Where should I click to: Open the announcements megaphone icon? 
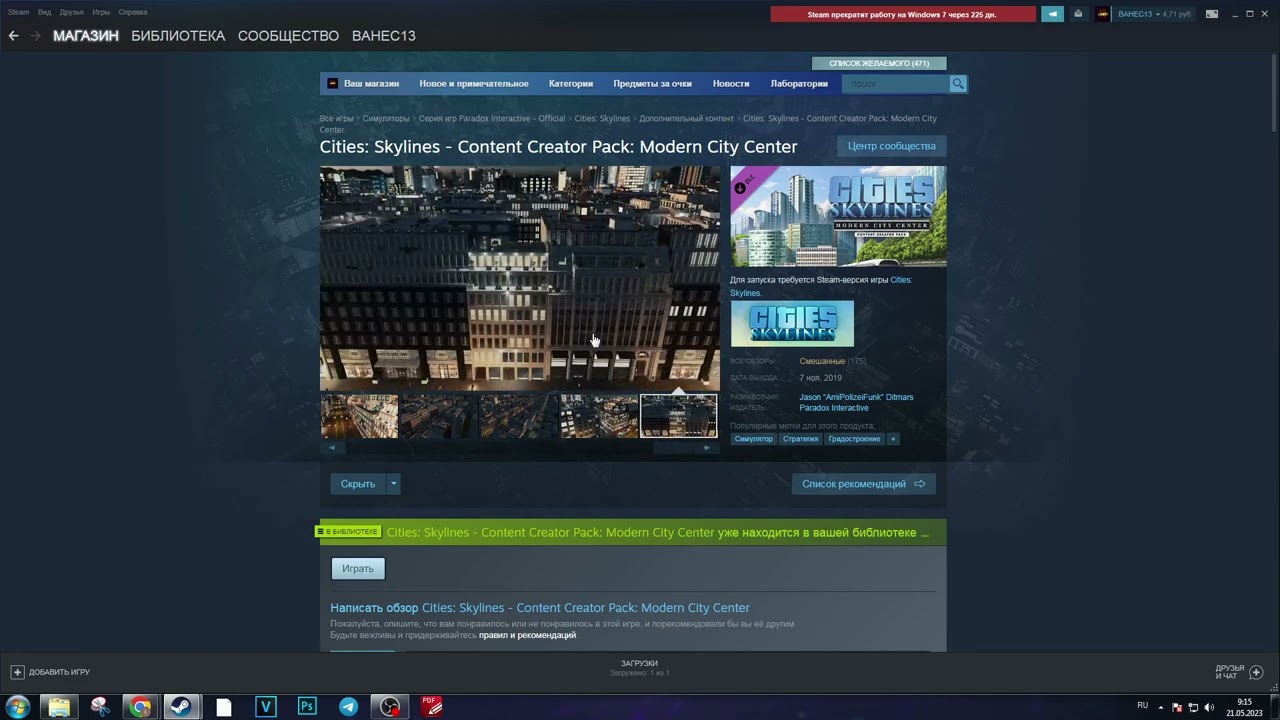(1052, 14)
